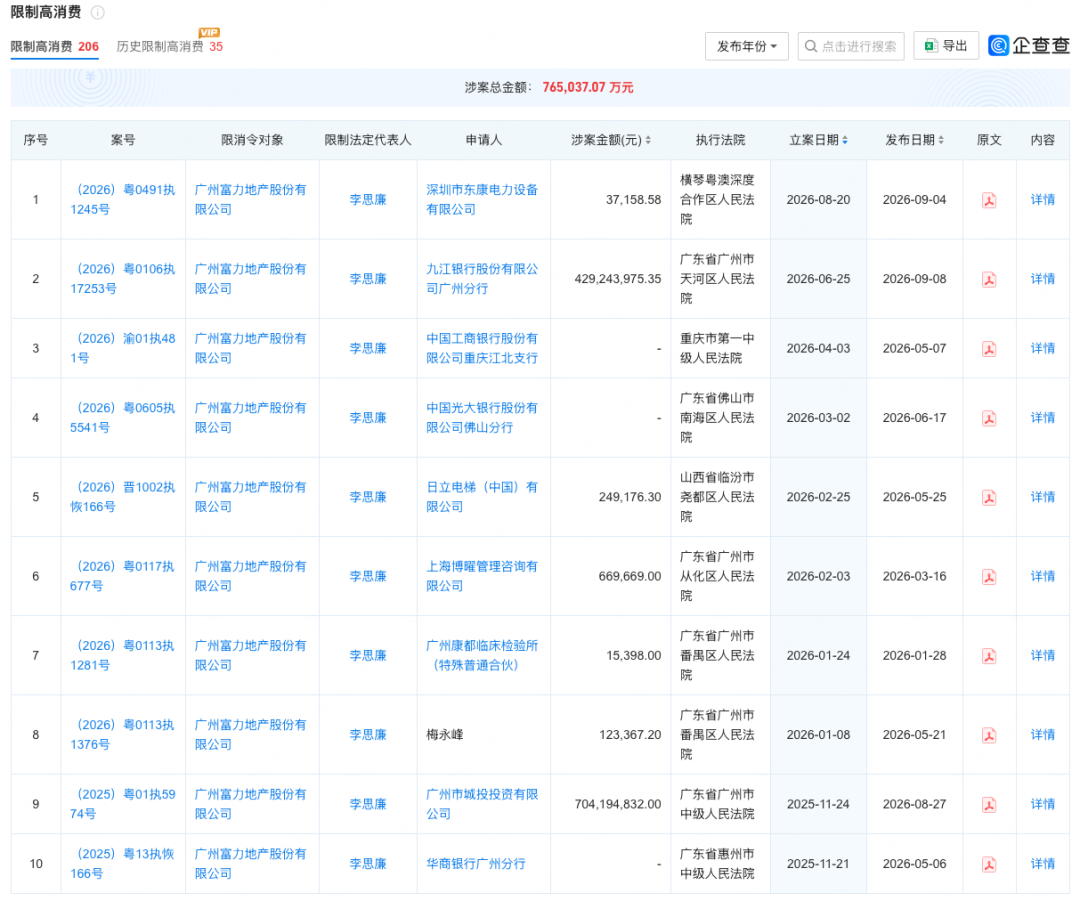Switch to 历史限制高消费 35 tab
The width and height of the screenshot is (1080, 901).
[169, 47]
